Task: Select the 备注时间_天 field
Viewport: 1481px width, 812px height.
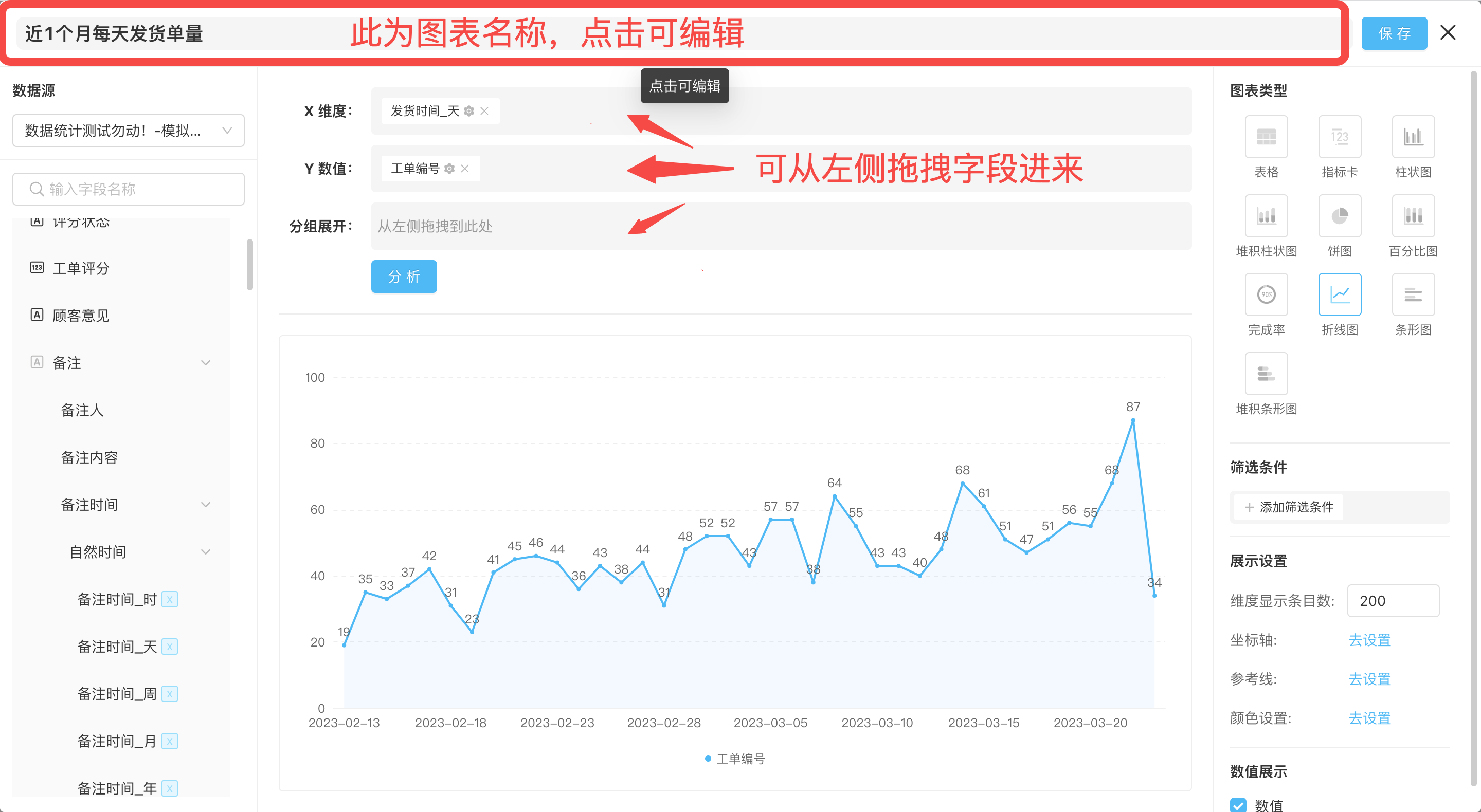Action: 117,647
